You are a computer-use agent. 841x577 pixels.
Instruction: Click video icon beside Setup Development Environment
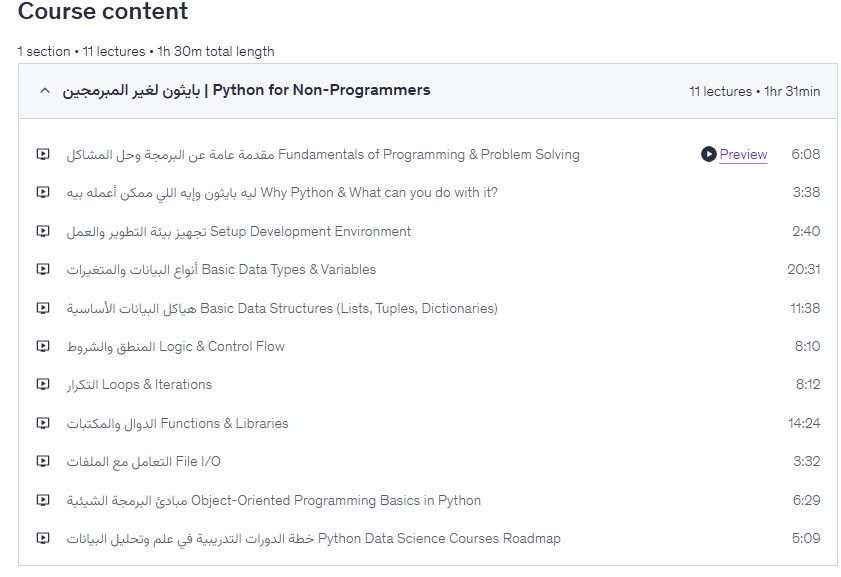click(43, 231)
